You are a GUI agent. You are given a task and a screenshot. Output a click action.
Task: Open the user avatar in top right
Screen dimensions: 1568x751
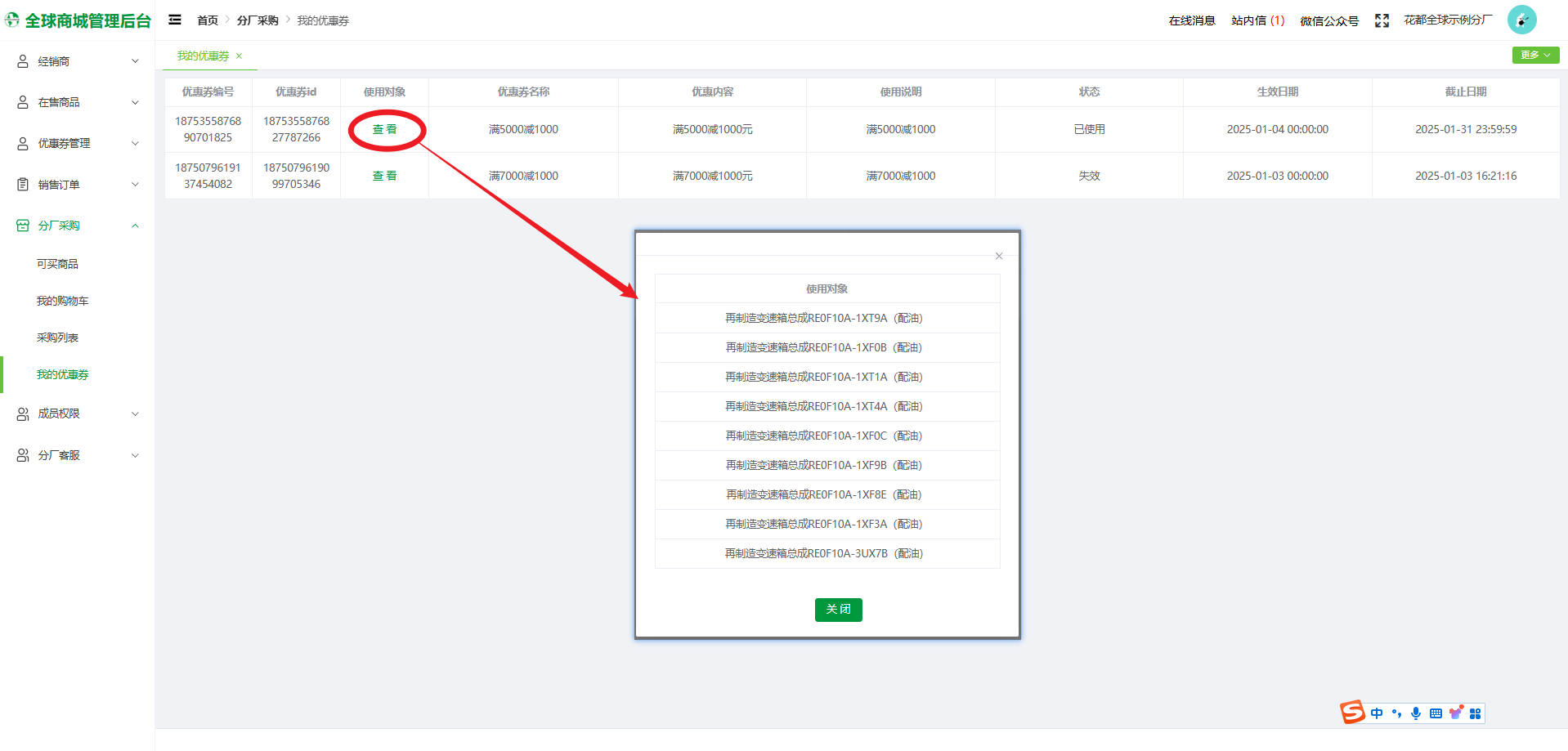point(1521,20)
